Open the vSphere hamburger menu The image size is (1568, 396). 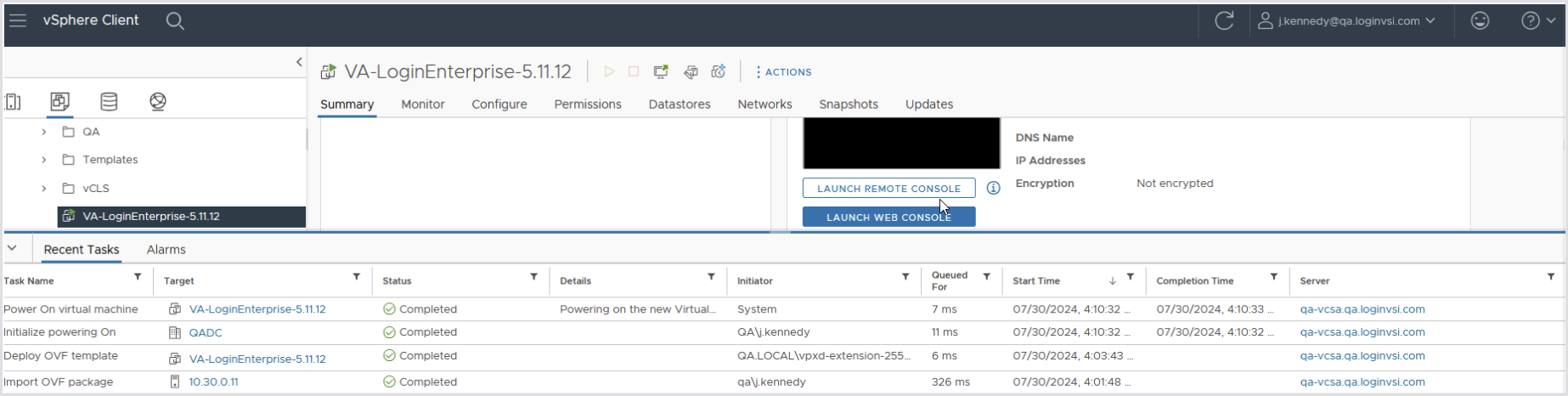pos(18,20)
